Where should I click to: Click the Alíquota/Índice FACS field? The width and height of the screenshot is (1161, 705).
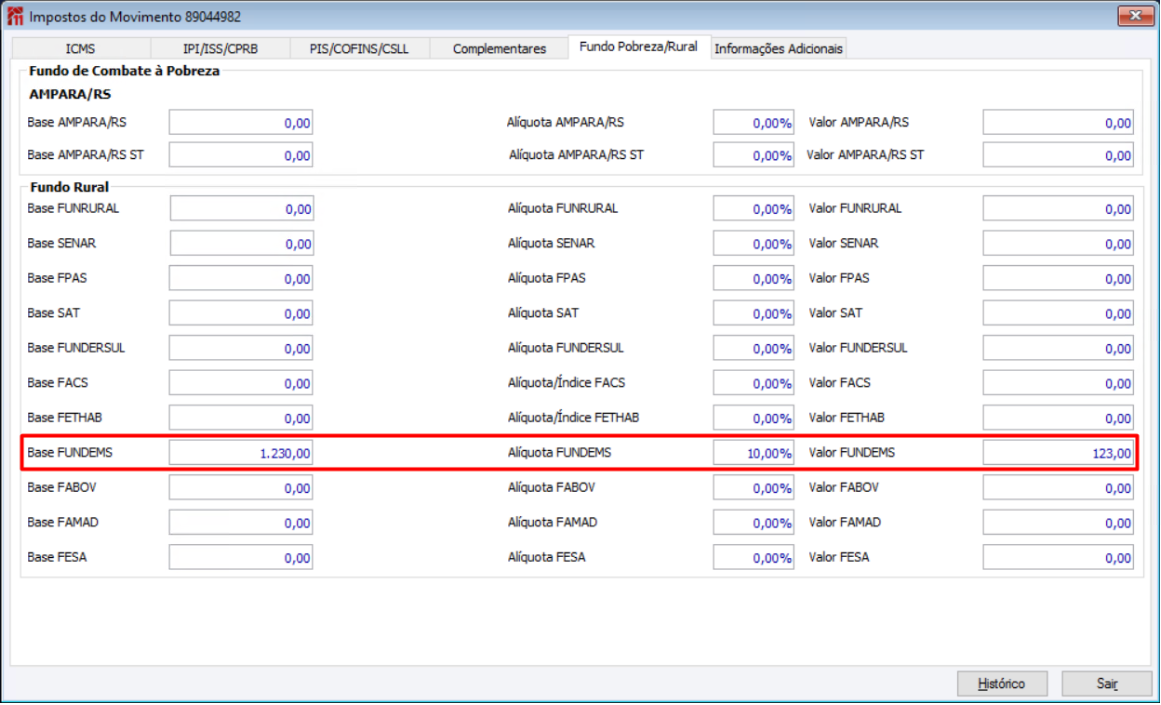753,384
